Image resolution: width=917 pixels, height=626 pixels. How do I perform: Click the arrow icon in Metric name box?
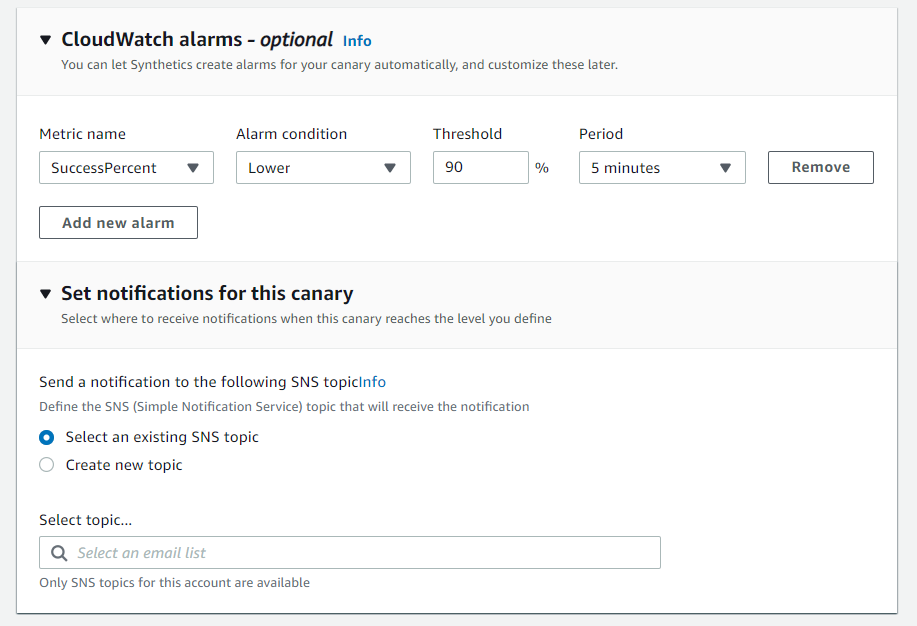pyautogui.click(x=193, y=168)
